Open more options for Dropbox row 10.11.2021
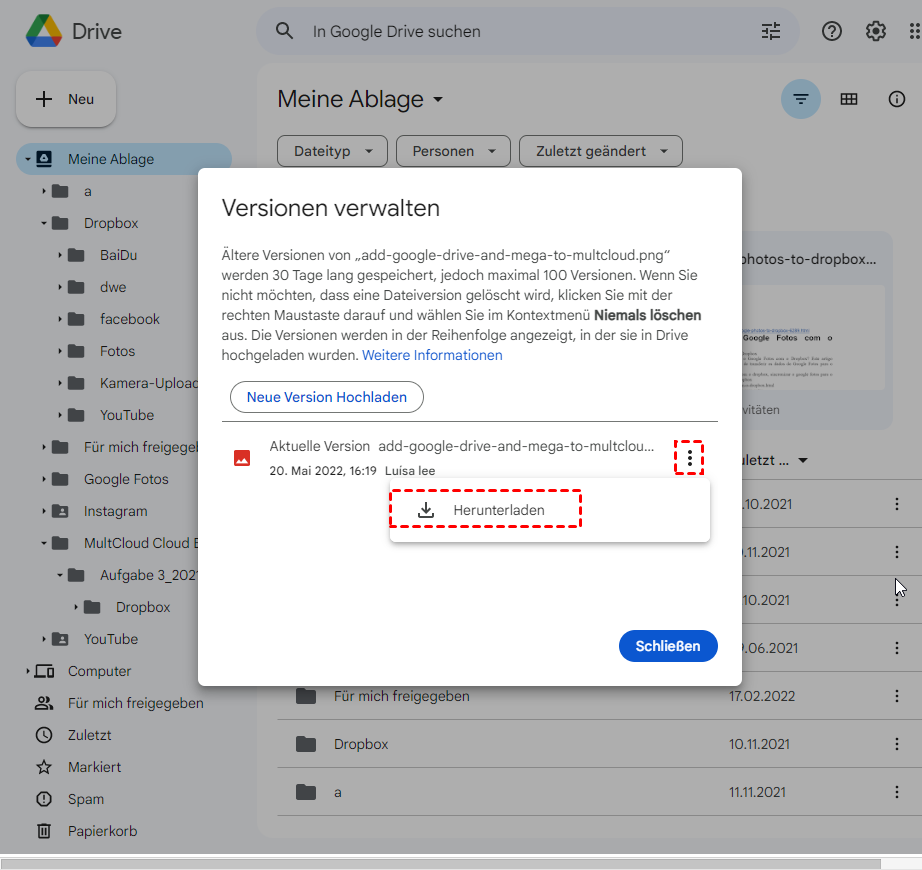Screen dimensions: 922x870 (x=897, y=744)
